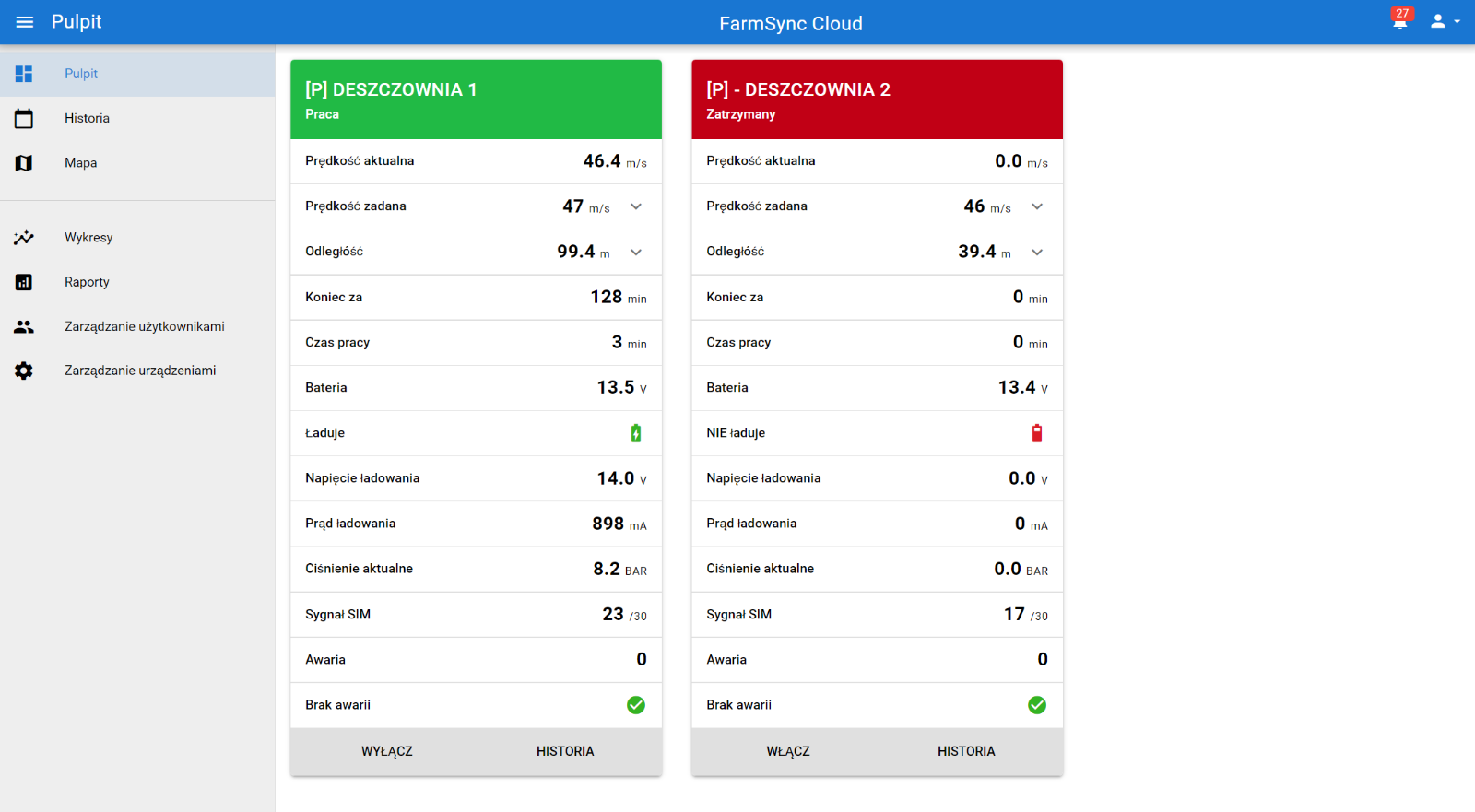Expand Odległość row for Deszczownia 1
This screenshot has height=812, width=1475.
(x=636, y=253)
